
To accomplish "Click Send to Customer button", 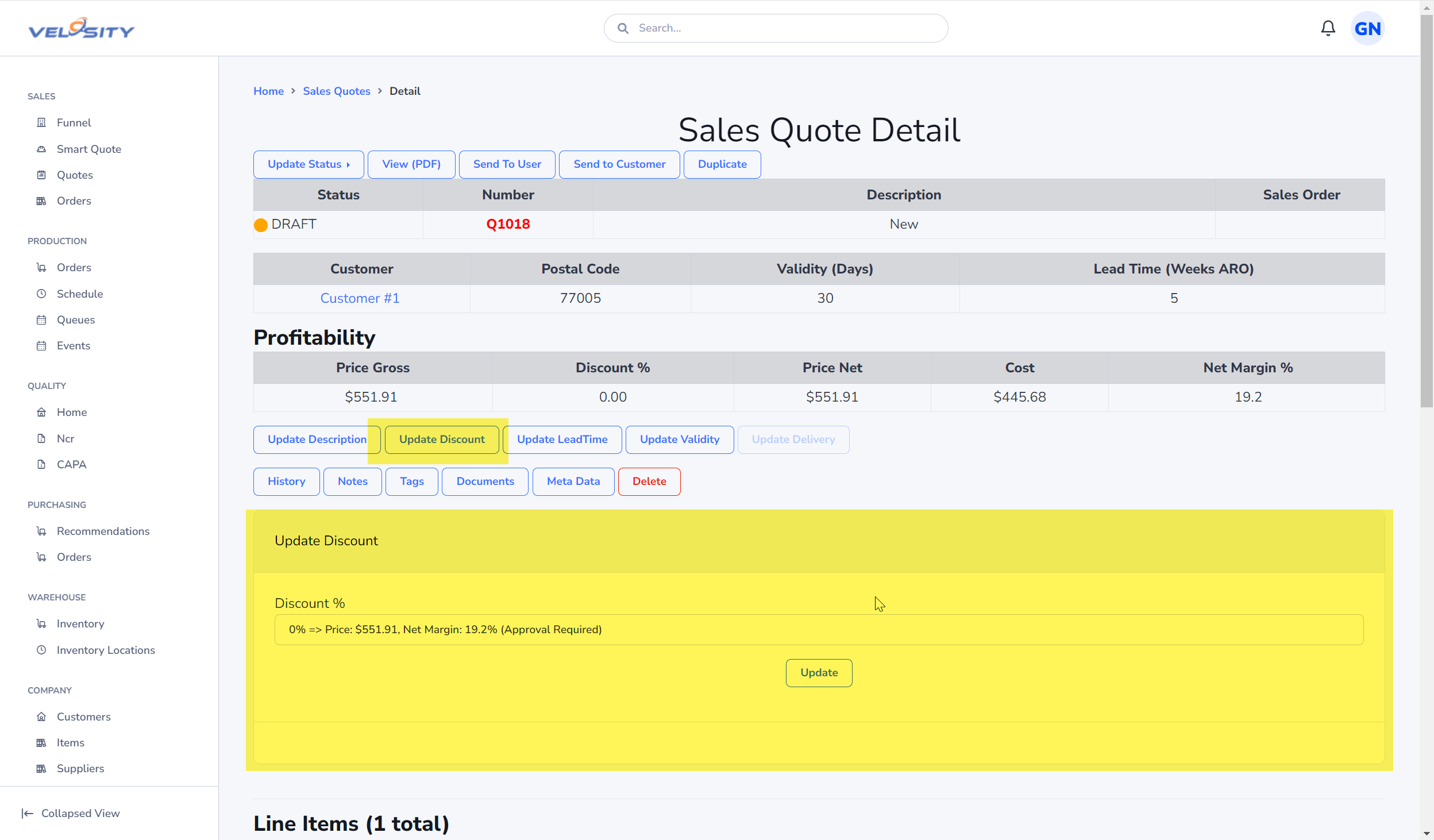I will click(x=619, y=164).
